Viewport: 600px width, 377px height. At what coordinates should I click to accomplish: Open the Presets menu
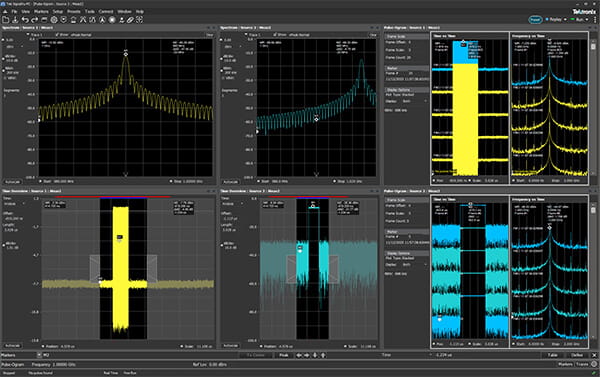(74, 11)
